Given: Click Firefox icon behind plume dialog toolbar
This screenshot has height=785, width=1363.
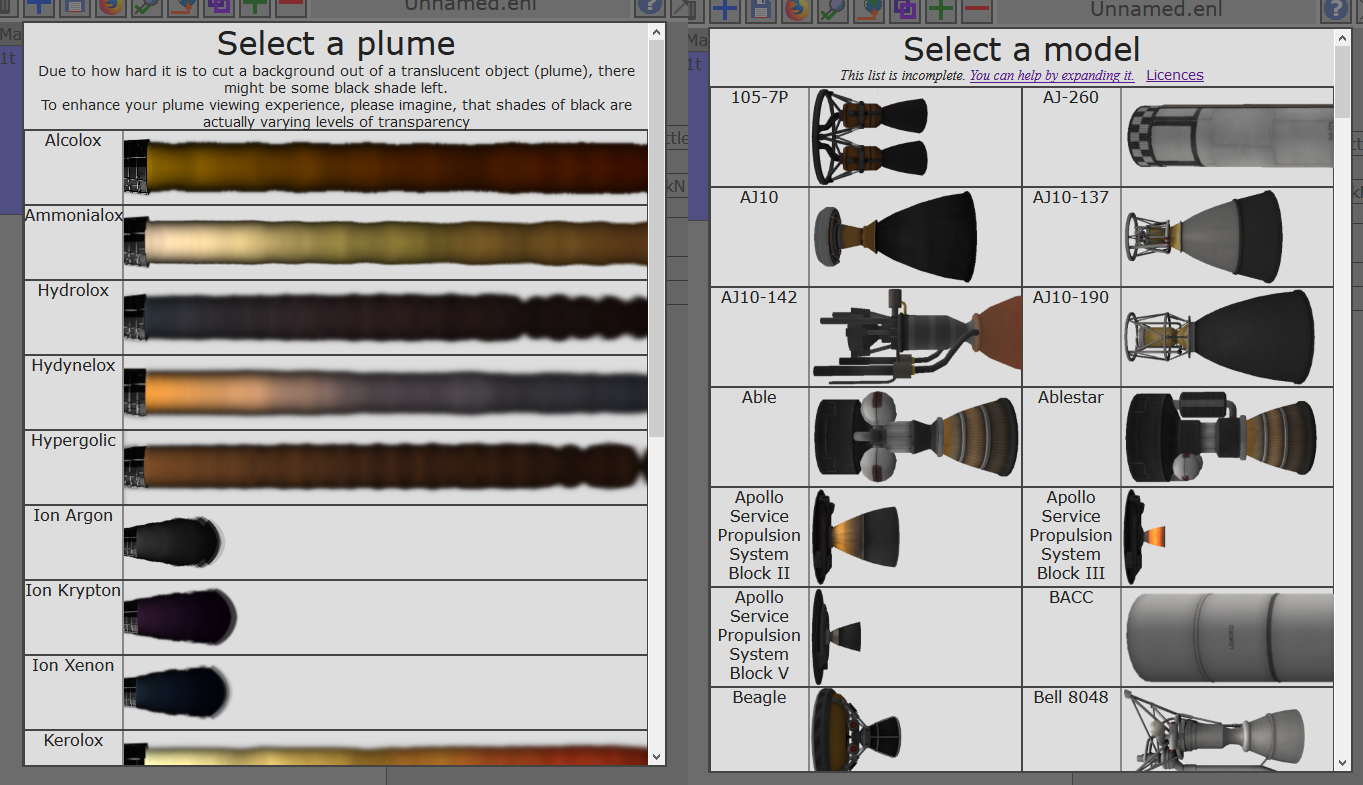Looking at the screenshot, I should click(111, 8).
